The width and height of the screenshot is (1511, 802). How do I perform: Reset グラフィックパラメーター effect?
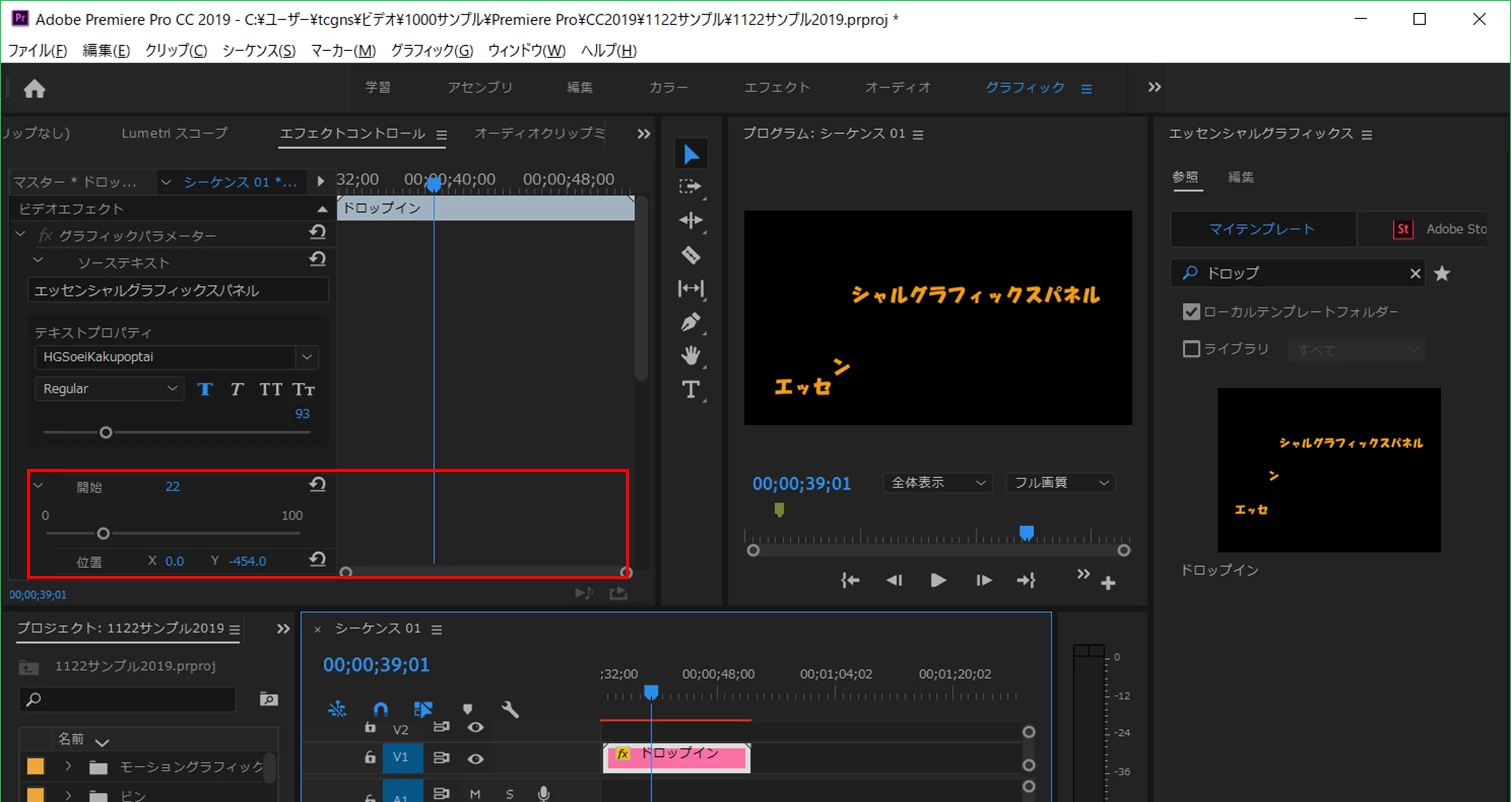pyautogui.click(x=317, y=233)
